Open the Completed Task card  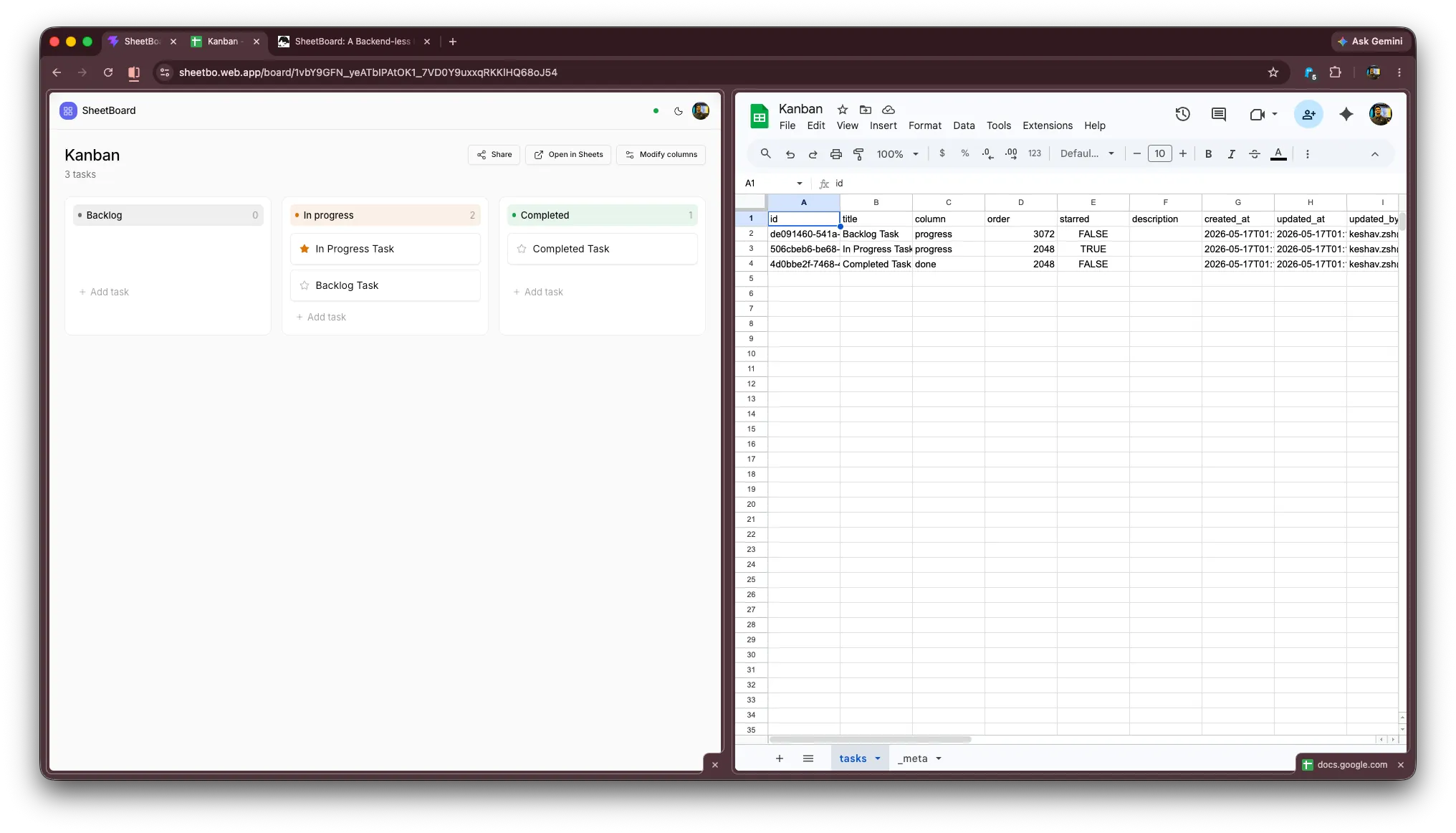coord(602,249)
